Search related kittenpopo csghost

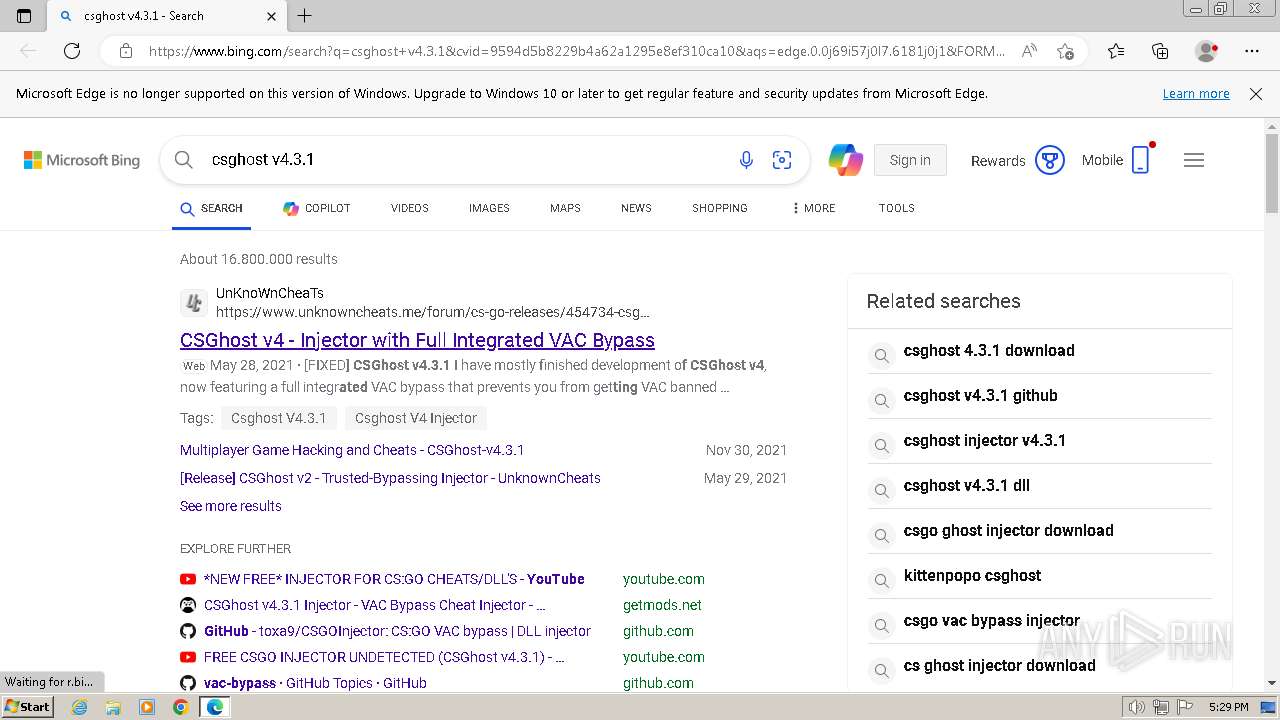pyautogui.click(x=1039, y=576)
